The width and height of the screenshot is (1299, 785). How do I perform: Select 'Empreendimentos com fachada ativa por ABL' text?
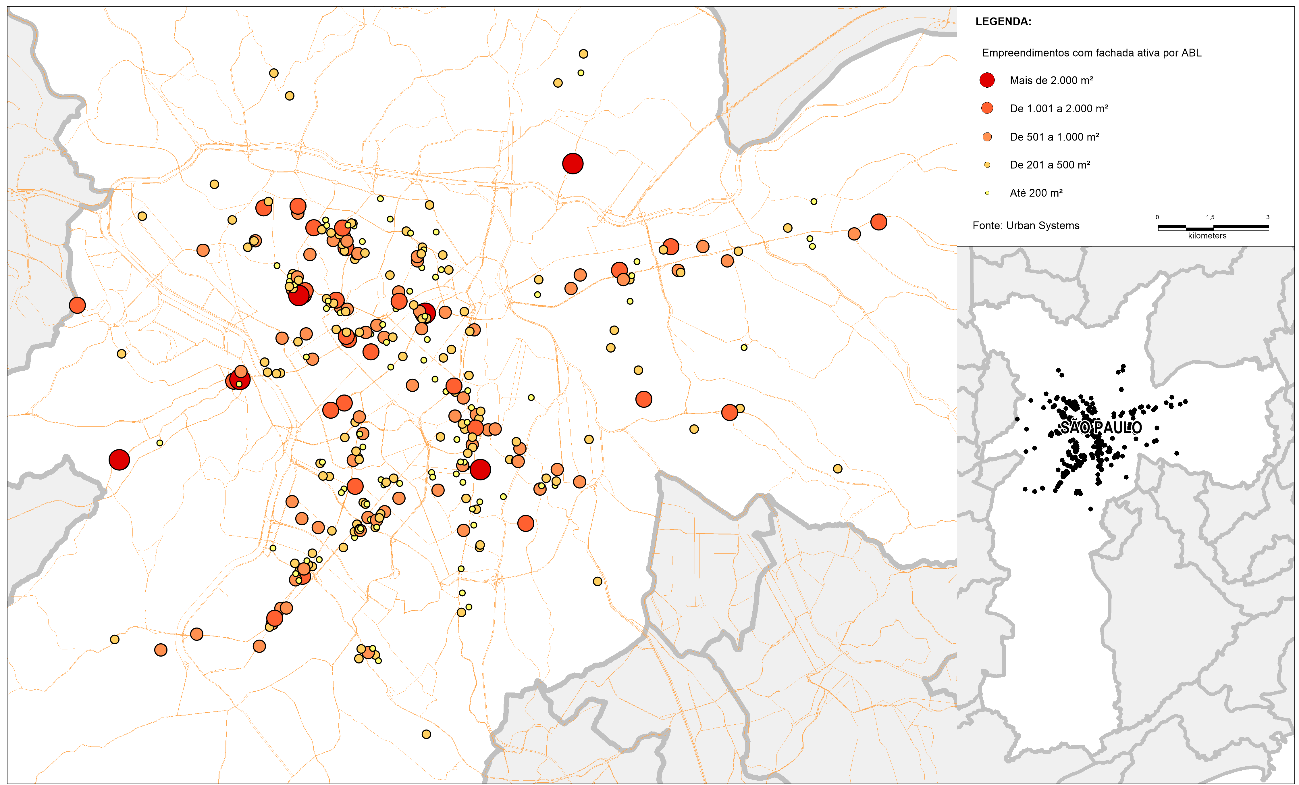click(1091, 52)
